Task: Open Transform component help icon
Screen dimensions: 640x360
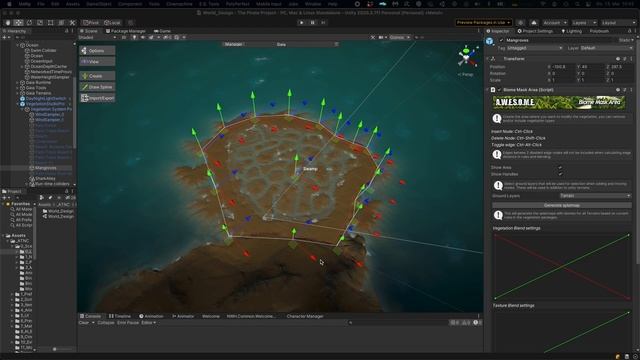Action: pos(618,59)
